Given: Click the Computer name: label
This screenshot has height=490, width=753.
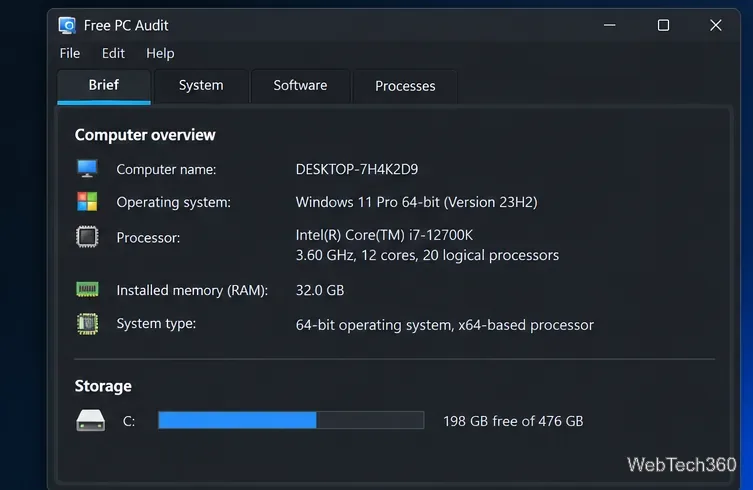Looking at the screenshot, I should (x=166, y=170).
